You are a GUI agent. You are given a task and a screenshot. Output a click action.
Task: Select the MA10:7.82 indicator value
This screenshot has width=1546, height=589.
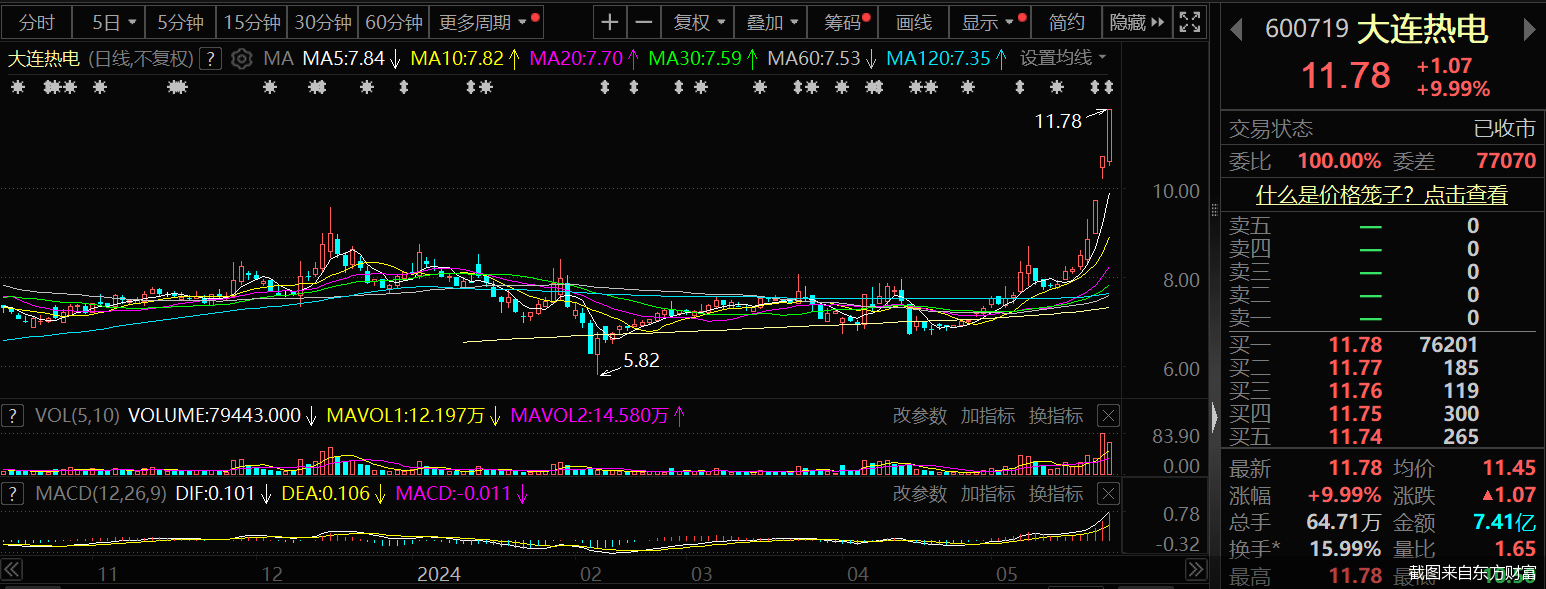tap(465, 59)
